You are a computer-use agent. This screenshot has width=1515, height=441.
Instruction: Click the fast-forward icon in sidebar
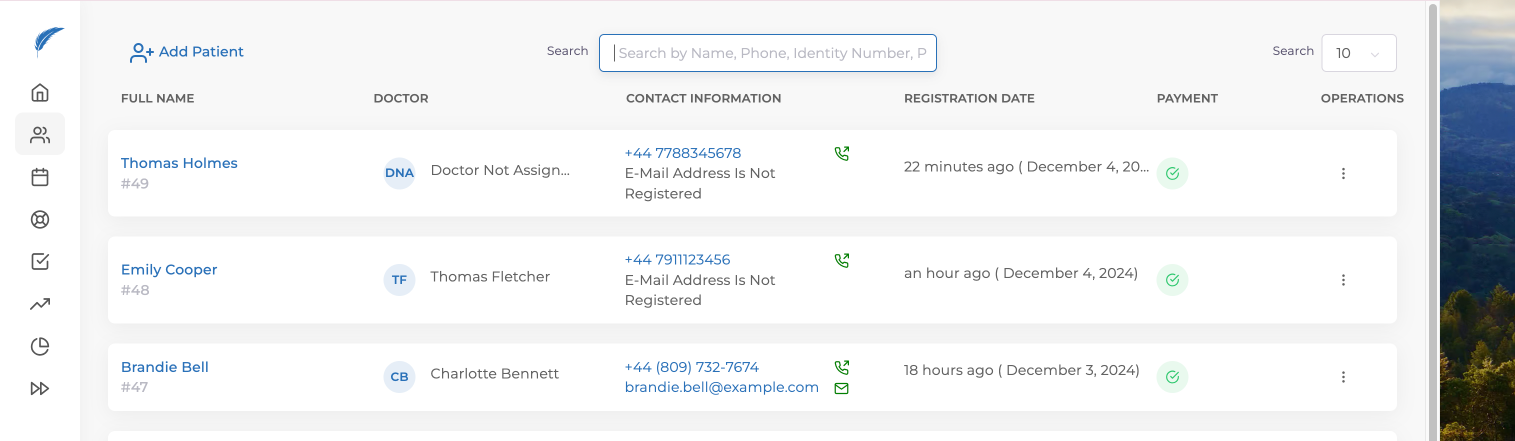click(40, 389)
